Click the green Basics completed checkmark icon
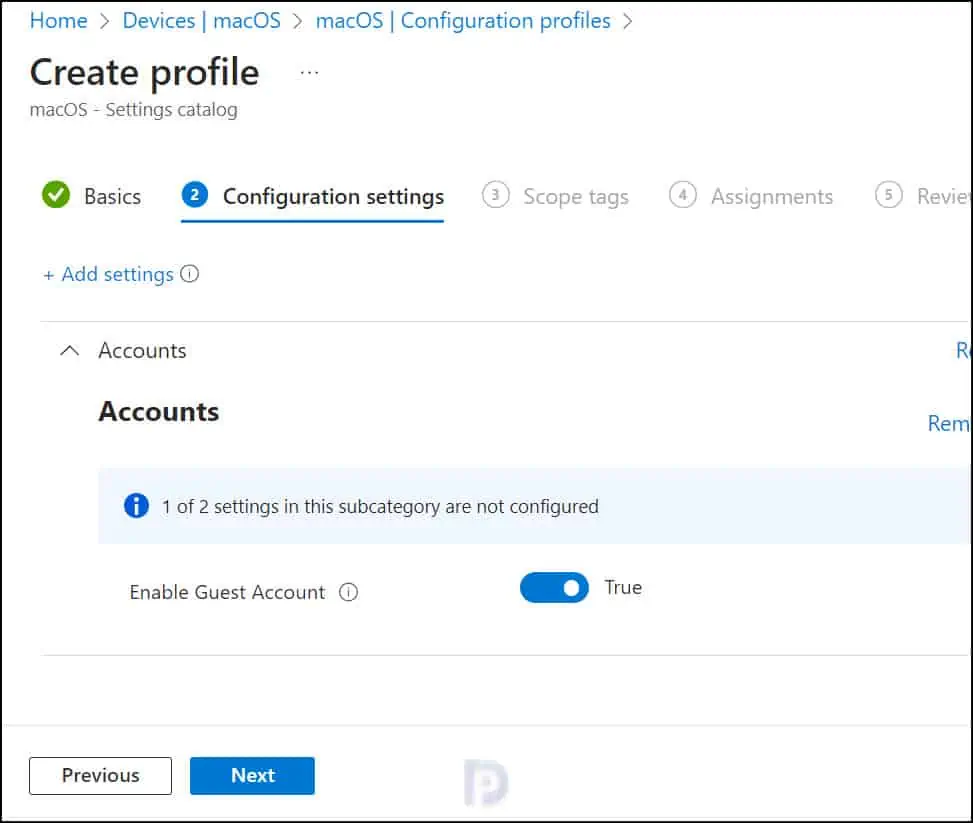 coord(56,195)
